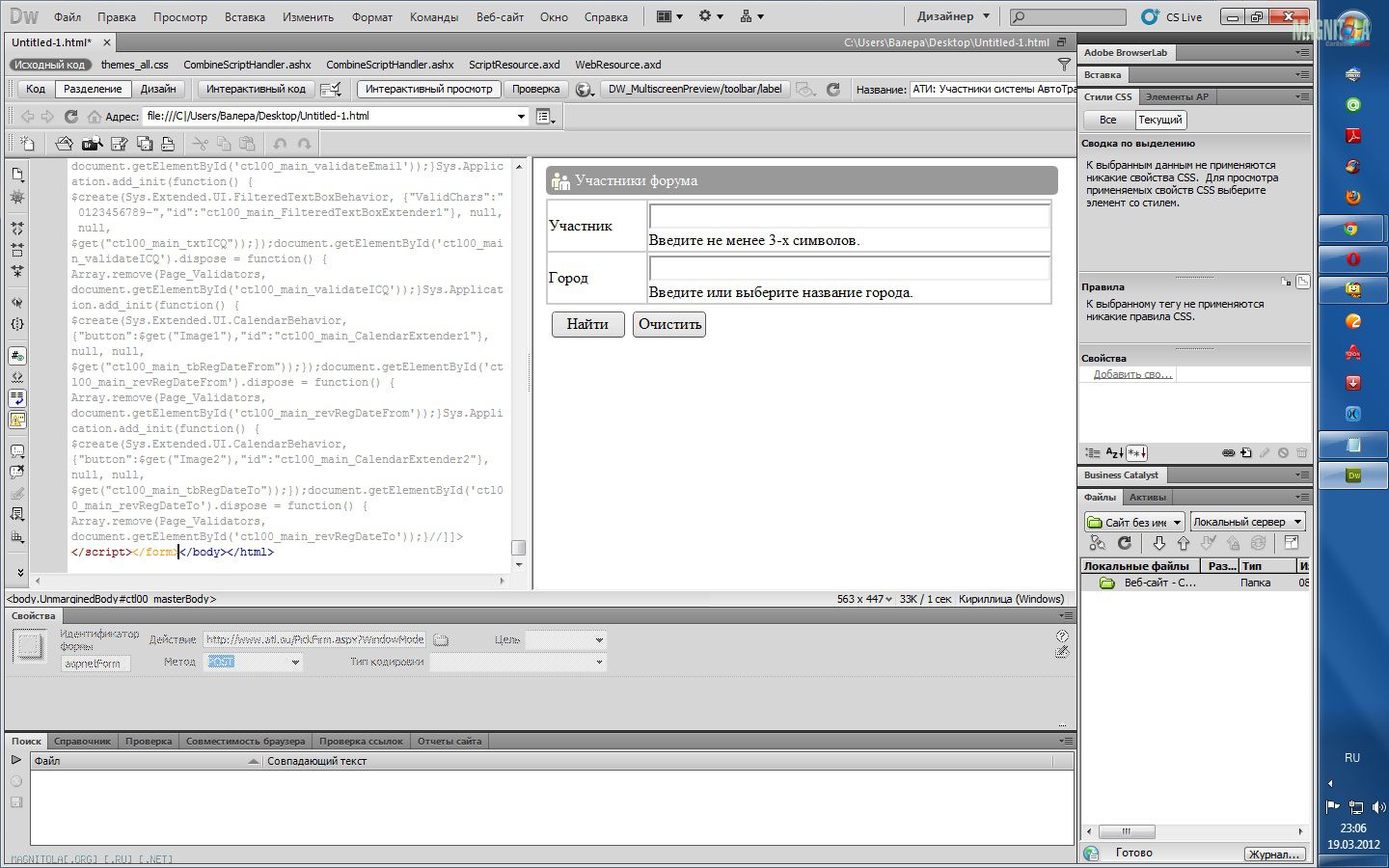Open the window size 563 x 447 dropdown

pyautogui.click(x=864, y=599)
